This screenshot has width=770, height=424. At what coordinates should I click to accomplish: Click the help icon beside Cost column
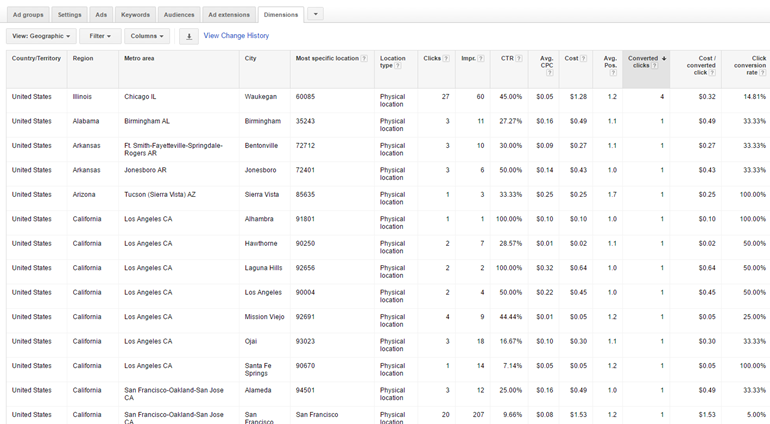pos(584,59)
